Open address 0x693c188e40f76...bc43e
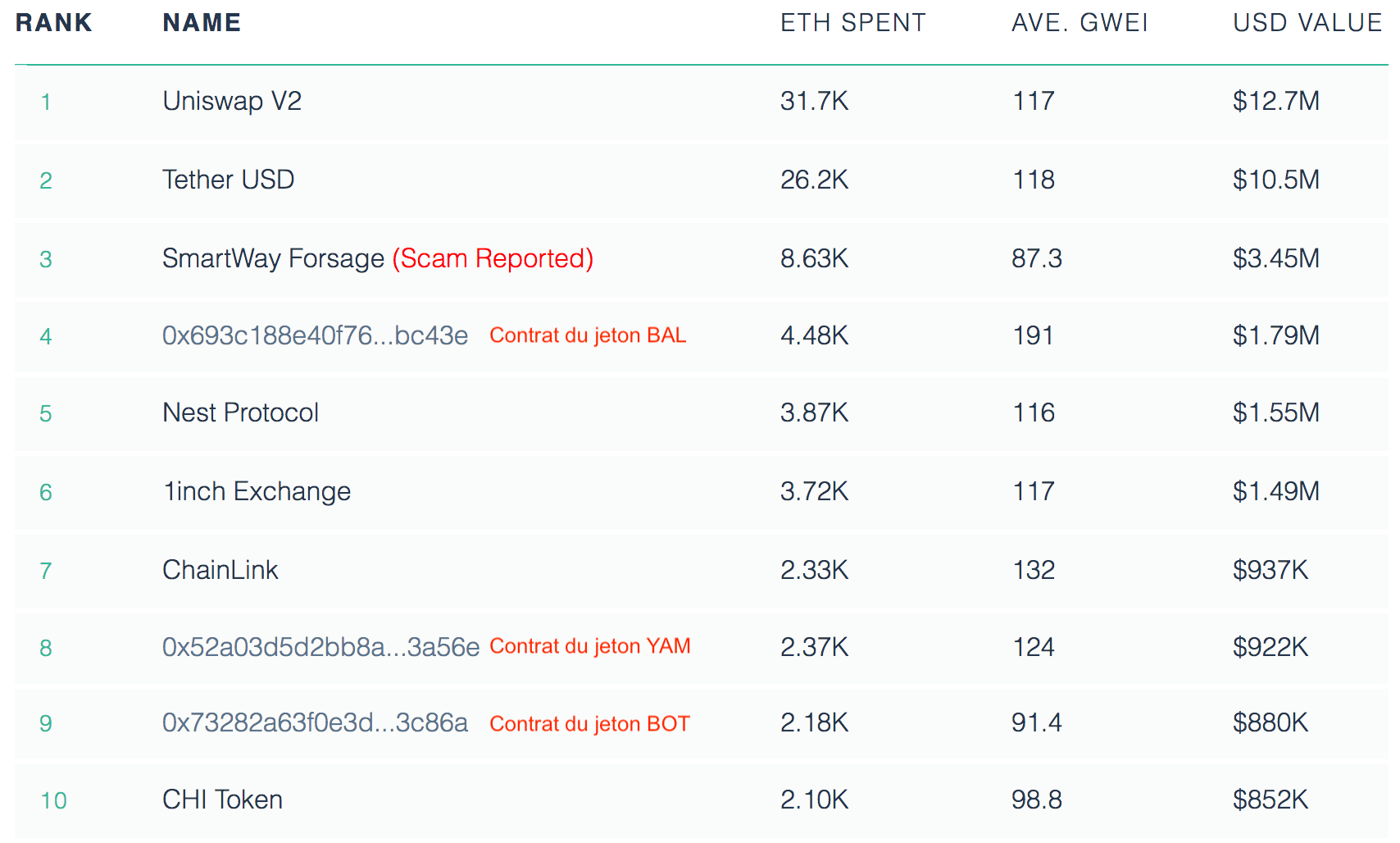1400x843 pixels. (315, 335)
